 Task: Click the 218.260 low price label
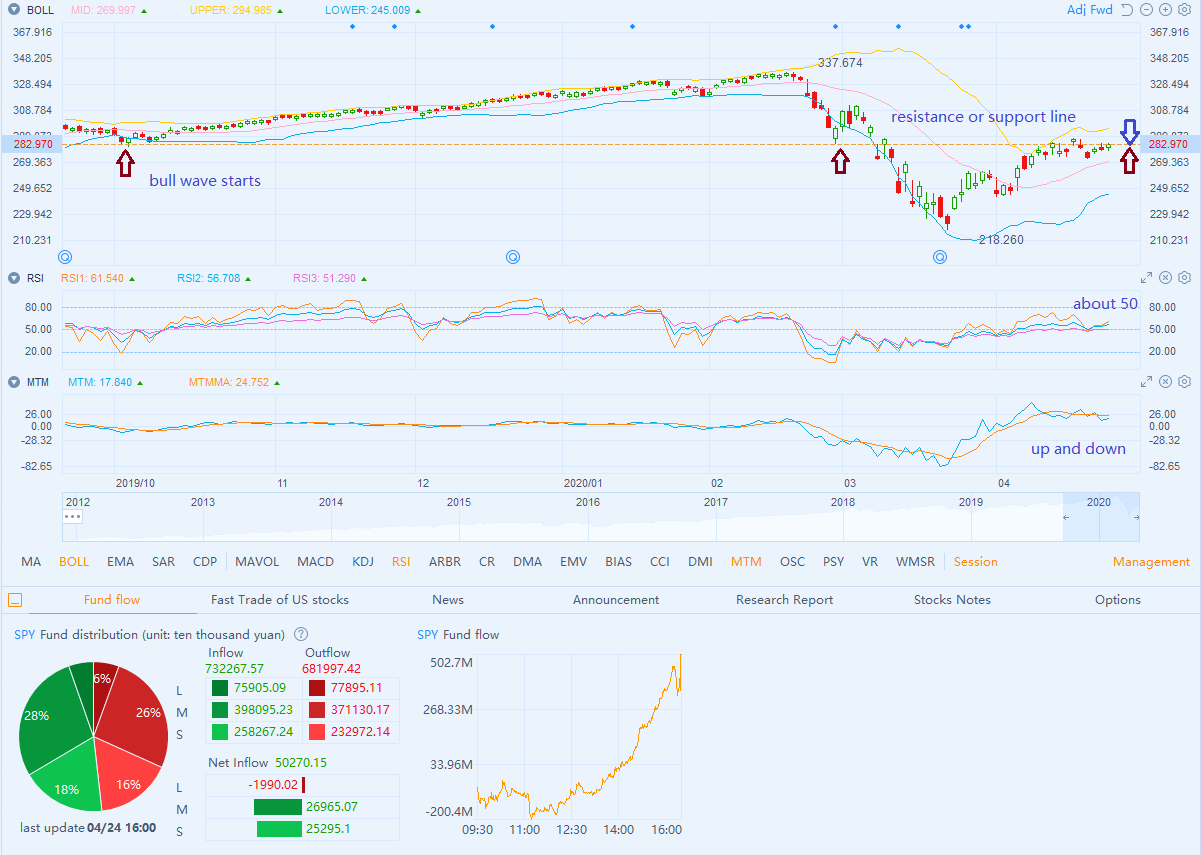[x=1001, y=240]
